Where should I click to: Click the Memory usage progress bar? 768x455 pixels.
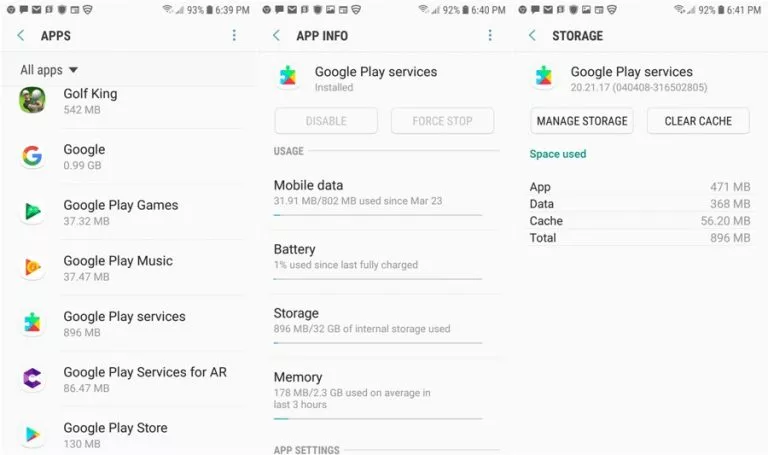click(378, 419)
